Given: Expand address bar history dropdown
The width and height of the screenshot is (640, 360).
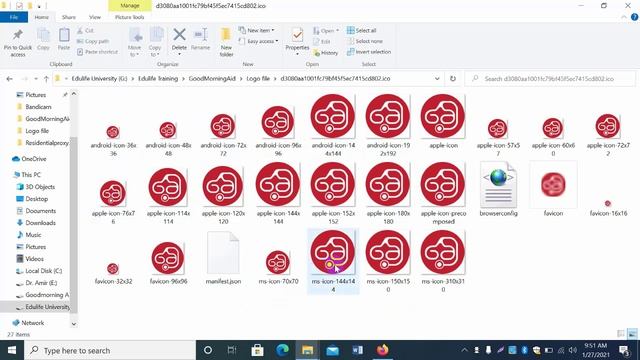Looking at the screenshot, I should [437, 79].
